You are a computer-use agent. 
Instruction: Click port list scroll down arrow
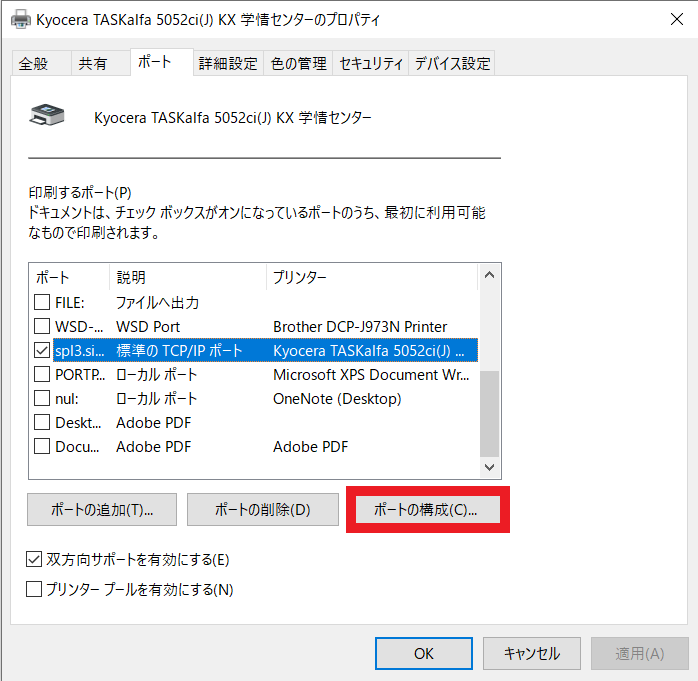coord(489,467)
